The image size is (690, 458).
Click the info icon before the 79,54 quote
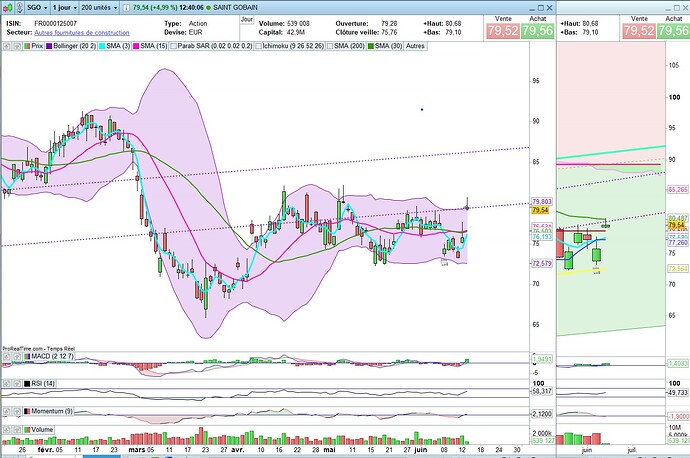[126, 7]
